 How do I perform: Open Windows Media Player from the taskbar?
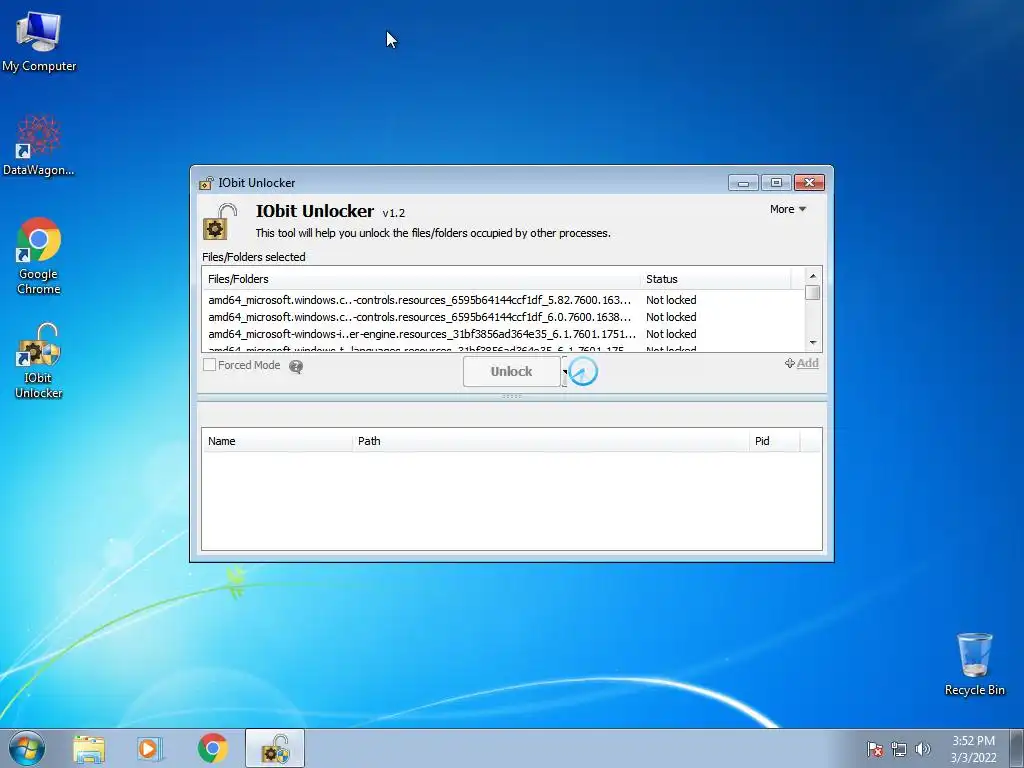tap(150, 749)
